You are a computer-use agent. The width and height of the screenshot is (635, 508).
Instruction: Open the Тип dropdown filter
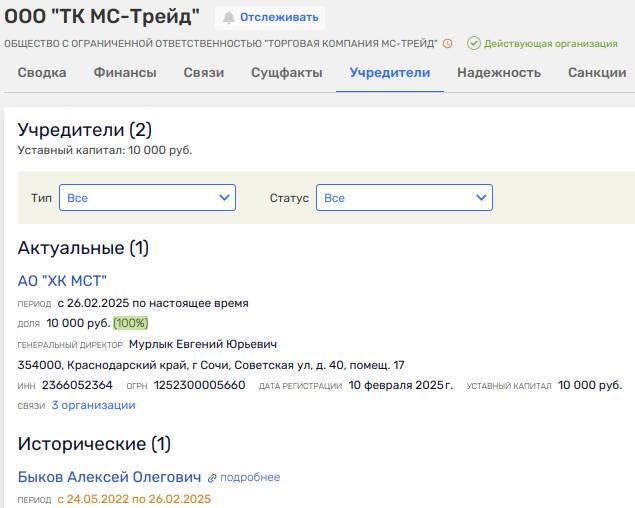tap(147, 198)
